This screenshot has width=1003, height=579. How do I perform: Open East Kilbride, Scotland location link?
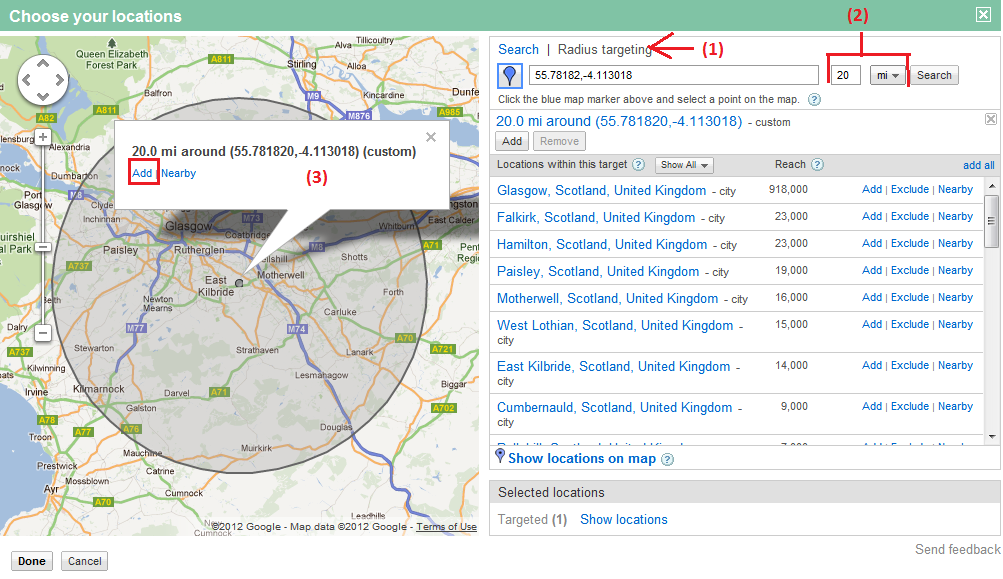coord(613,366)
